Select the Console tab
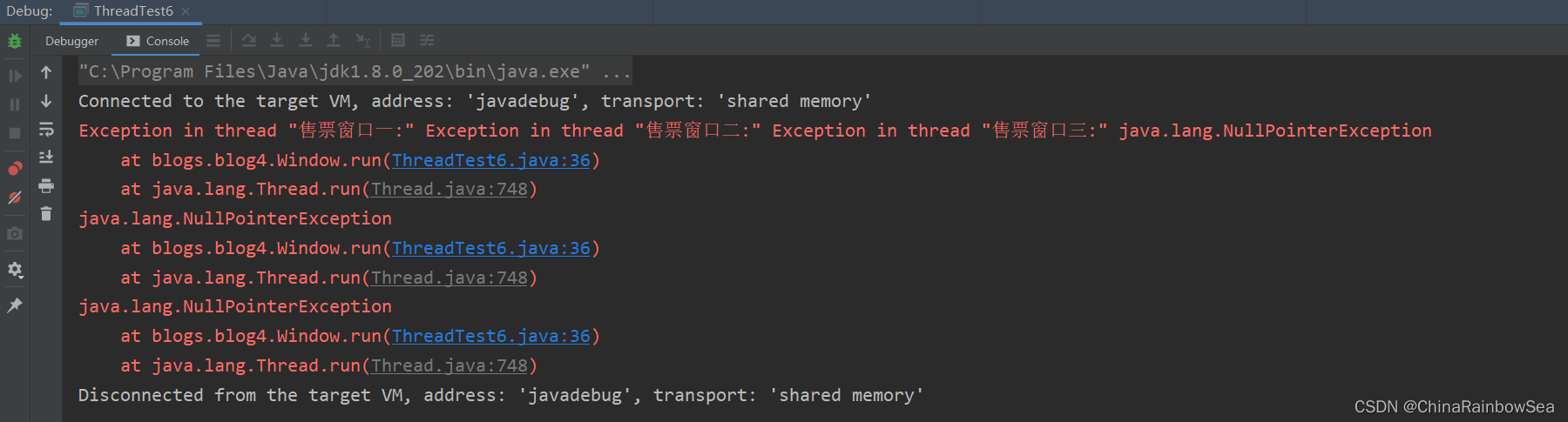 158,41
